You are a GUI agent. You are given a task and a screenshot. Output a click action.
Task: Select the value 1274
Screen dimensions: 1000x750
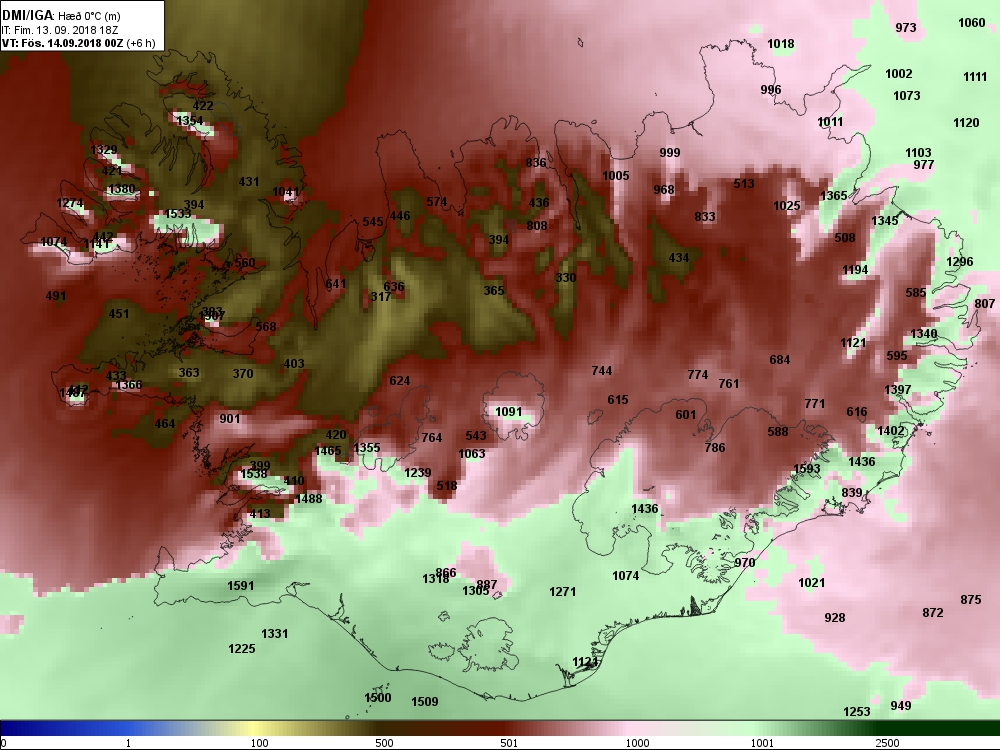[x=70, y=203]
